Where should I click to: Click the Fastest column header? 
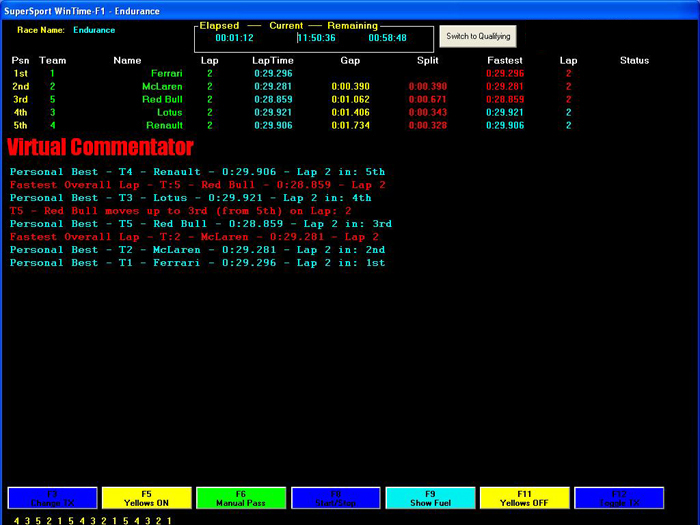coord(505,60)
